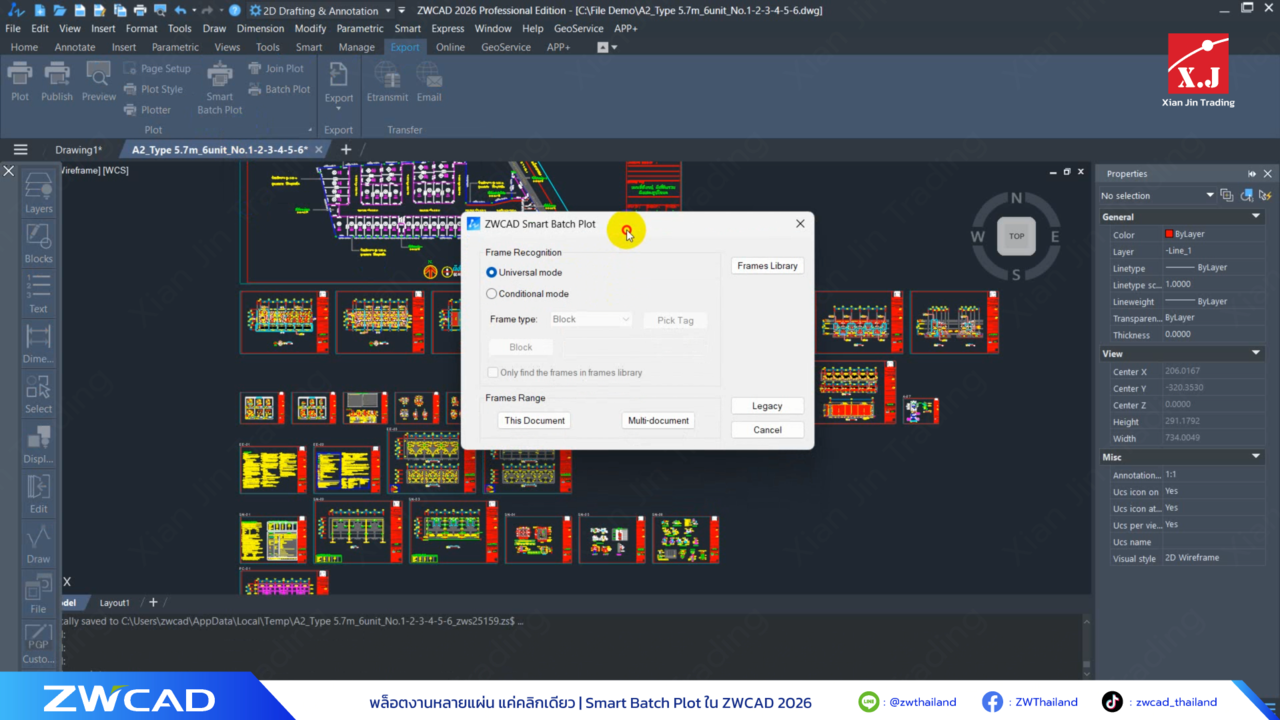
Task: Click the Etransmit icon
Action: pyautogui.click(x=387, y=82)
